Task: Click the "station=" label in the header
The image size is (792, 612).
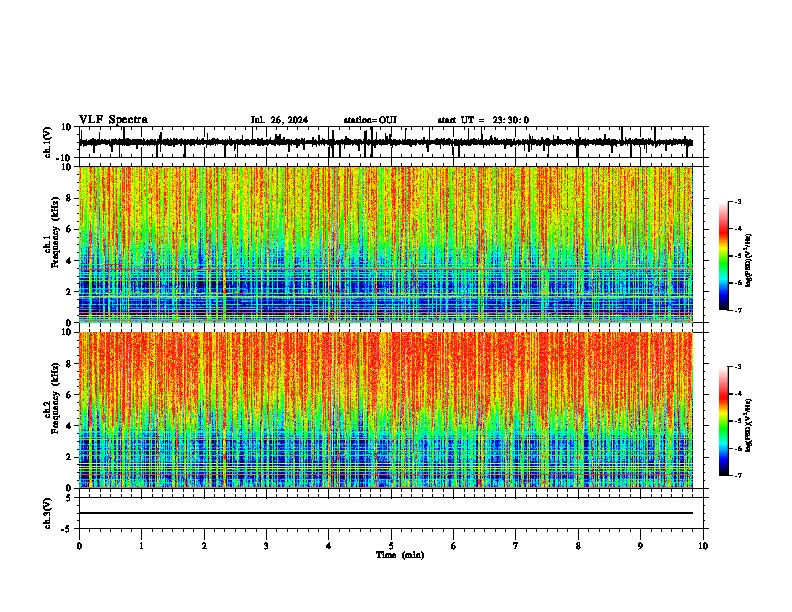Action: pyautogui.click(x=361, y=120)
